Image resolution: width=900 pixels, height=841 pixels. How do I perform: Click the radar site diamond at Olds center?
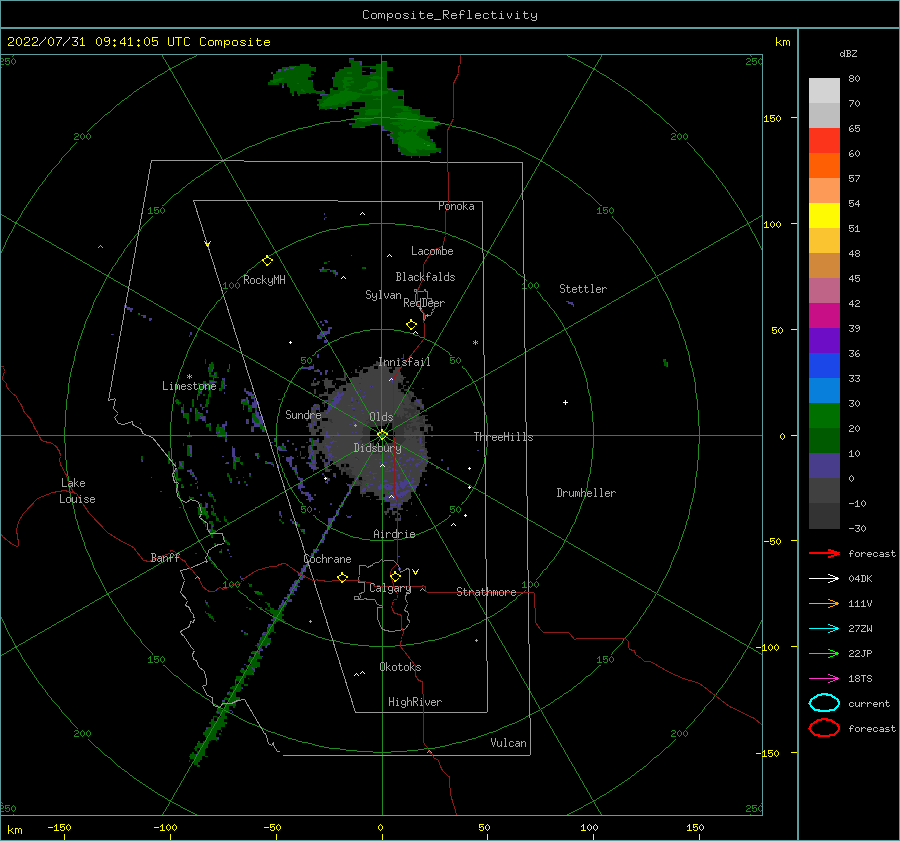382,435
